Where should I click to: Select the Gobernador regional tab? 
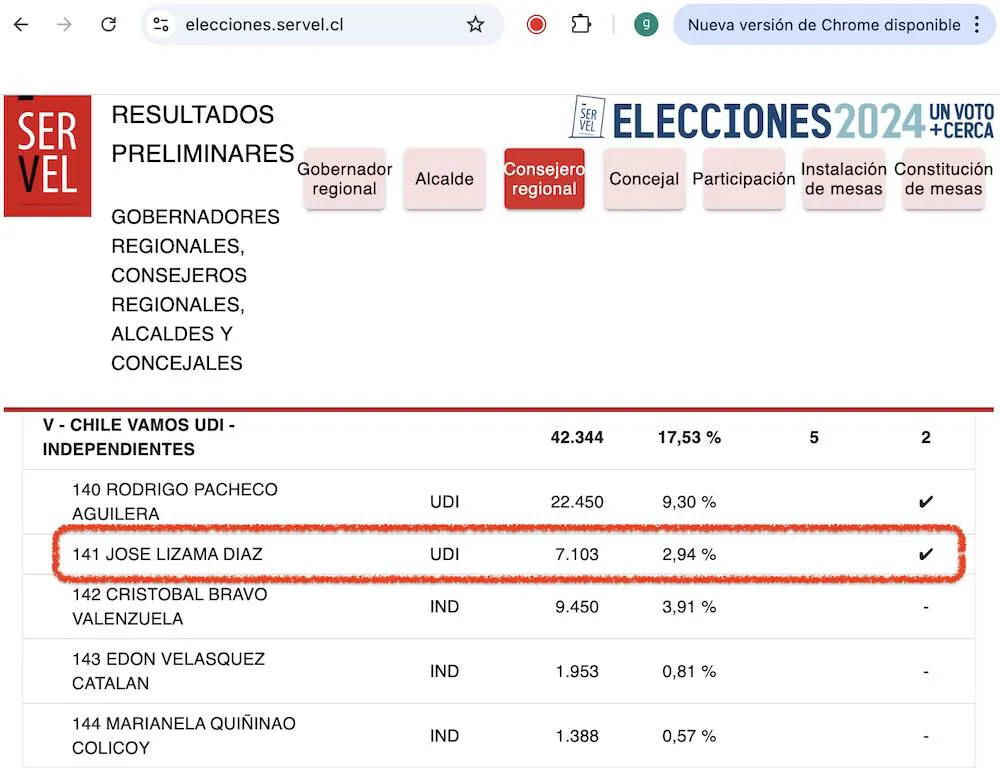click(344, 179)
